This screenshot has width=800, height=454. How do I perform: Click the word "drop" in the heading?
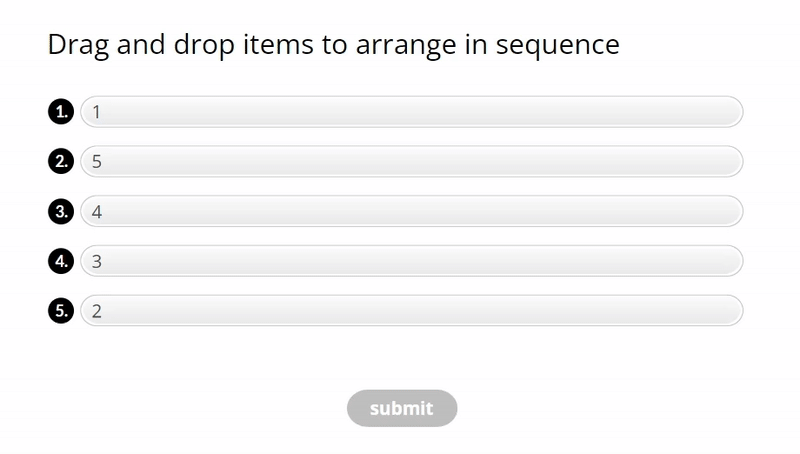pos(204,45)
